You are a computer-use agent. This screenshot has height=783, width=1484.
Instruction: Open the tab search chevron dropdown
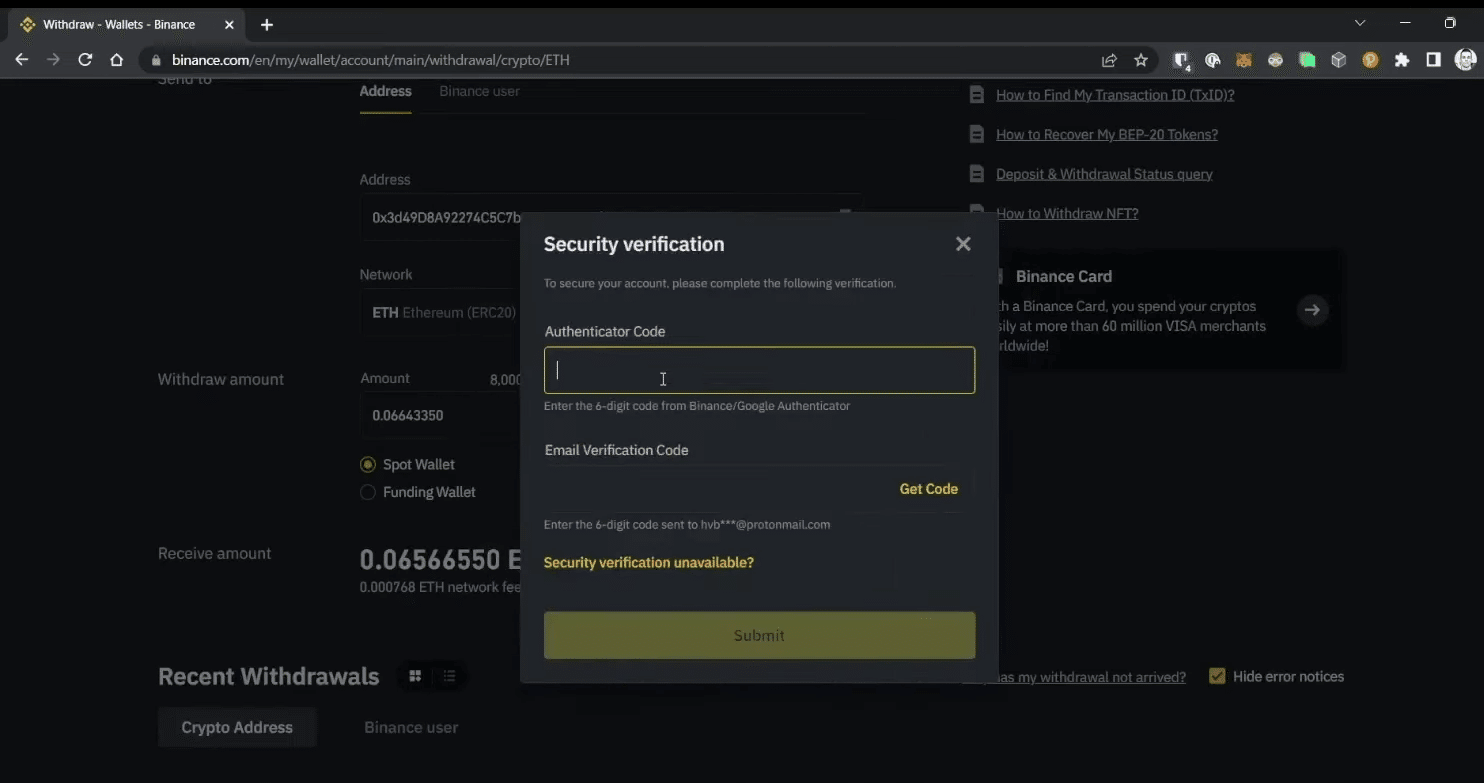click(1360, 23)
